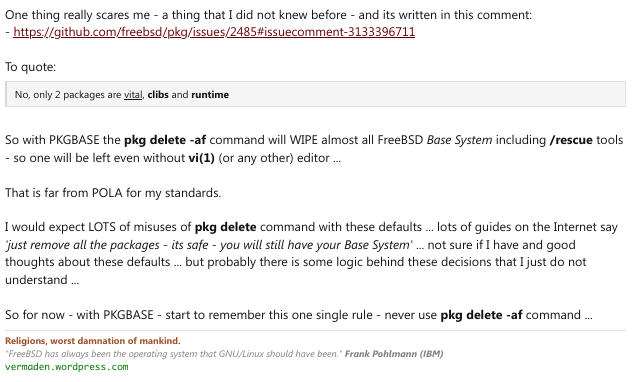
Task: Click "pkg delete -af" in the PKGBASE WIPE sentence
Action: coord(165,140)
